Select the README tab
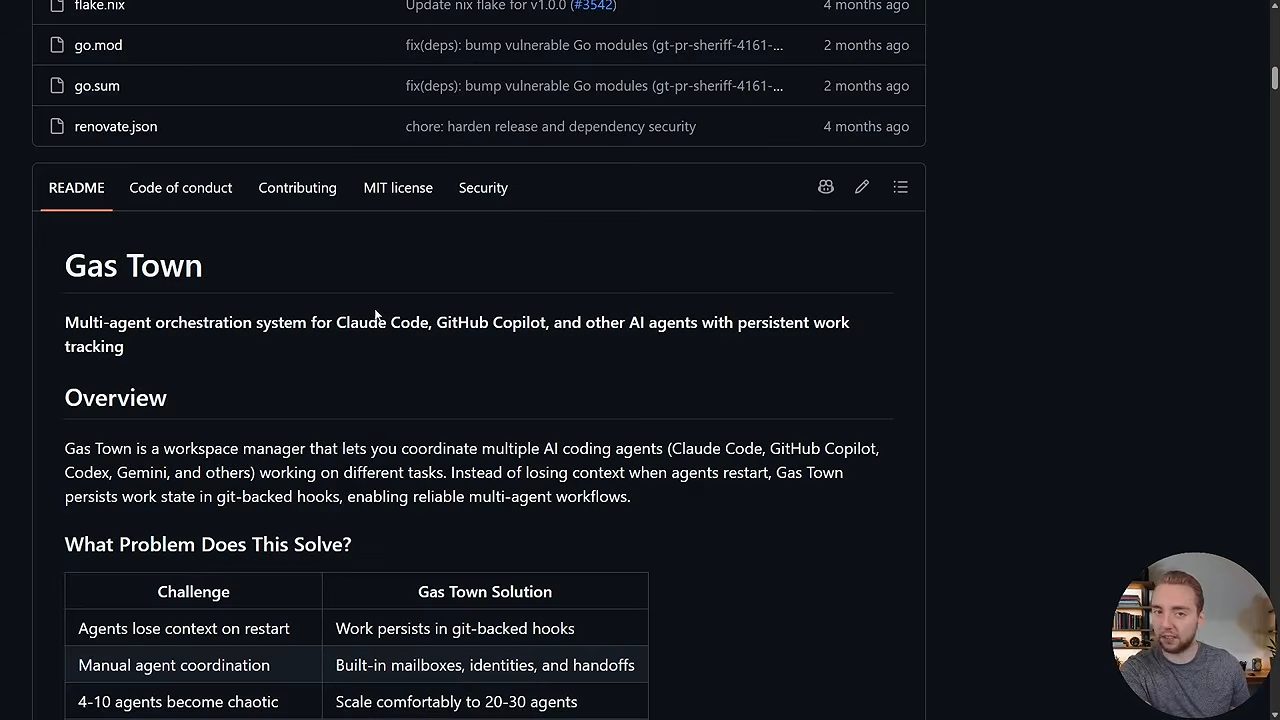Viewport: 1280px width, 720px height. 77,187
